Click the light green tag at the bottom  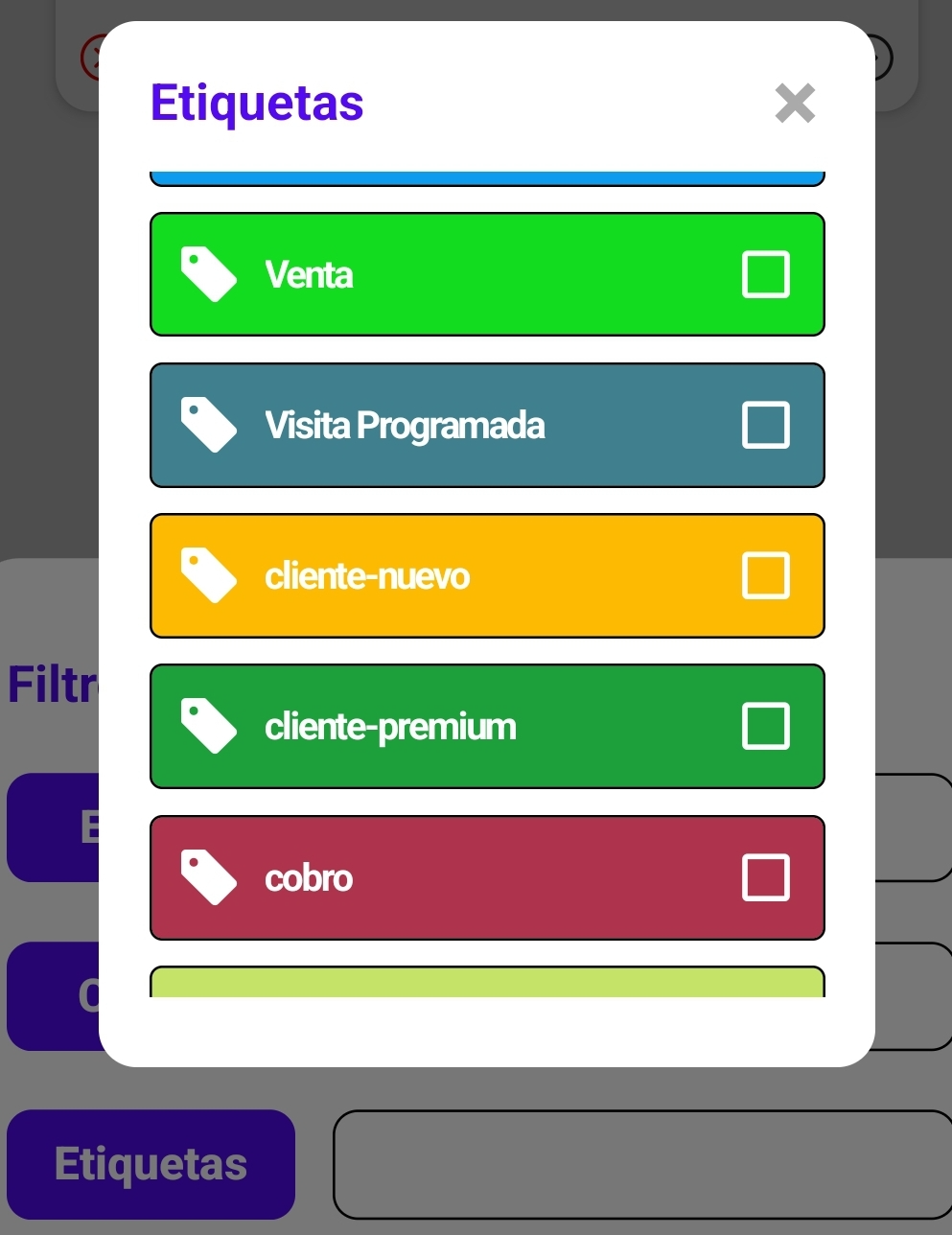click(x=487, y=988)
